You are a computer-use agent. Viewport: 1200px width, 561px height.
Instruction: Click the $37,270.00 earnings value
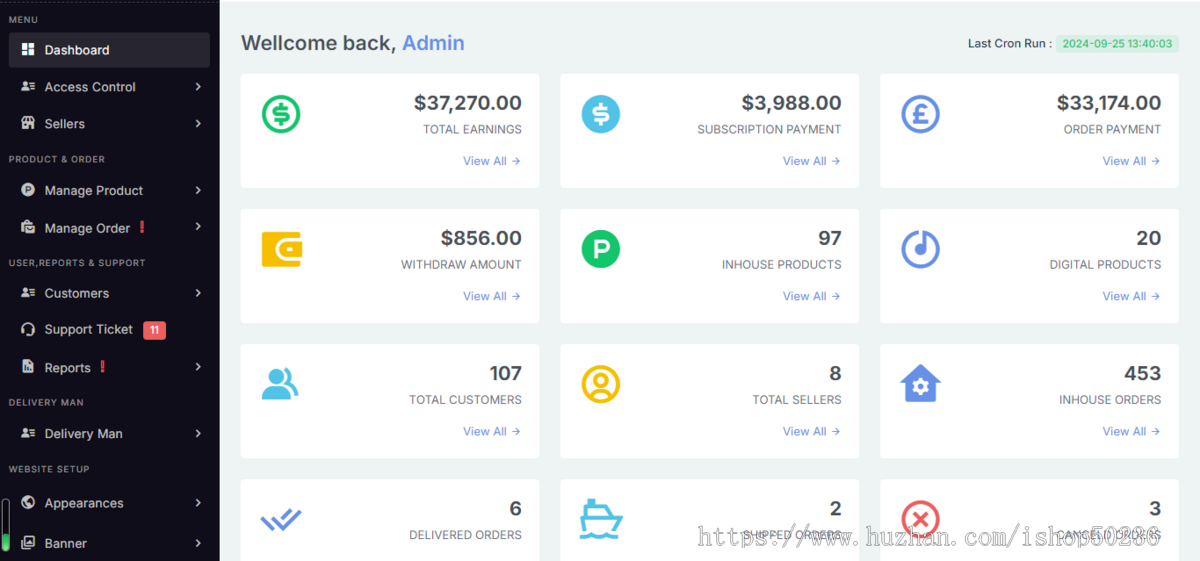coord(468,103)
